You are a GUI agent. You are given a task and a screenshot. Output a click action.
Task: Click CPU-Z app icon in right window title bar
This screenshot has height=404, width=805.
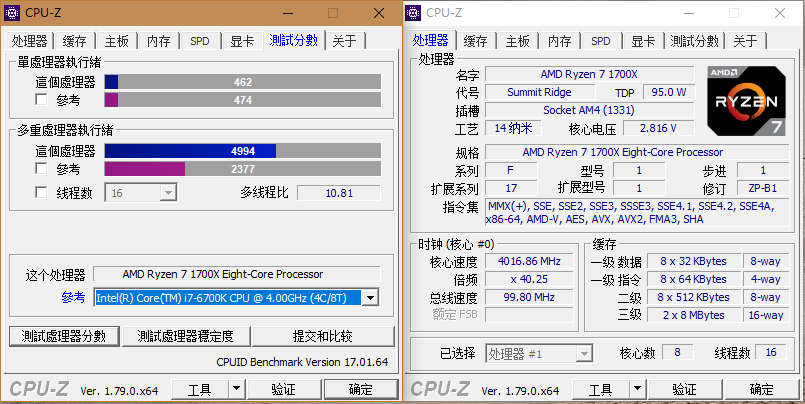[x=414, y=13]
